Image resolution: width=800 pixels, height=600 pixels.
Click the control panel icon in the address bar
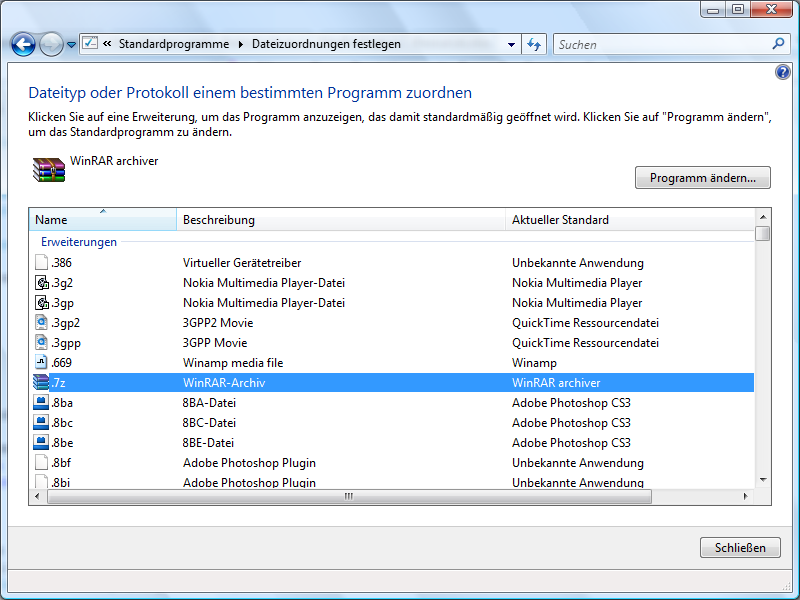coord(90,43)
